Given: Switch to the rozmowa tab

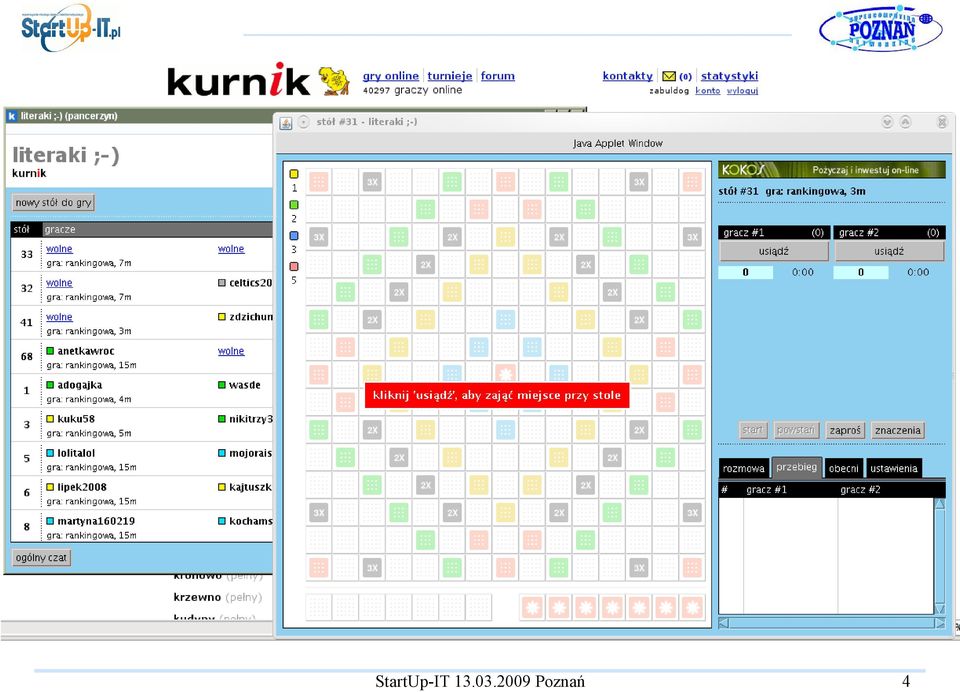Looking at the screenshot, I should pos(743,468).
